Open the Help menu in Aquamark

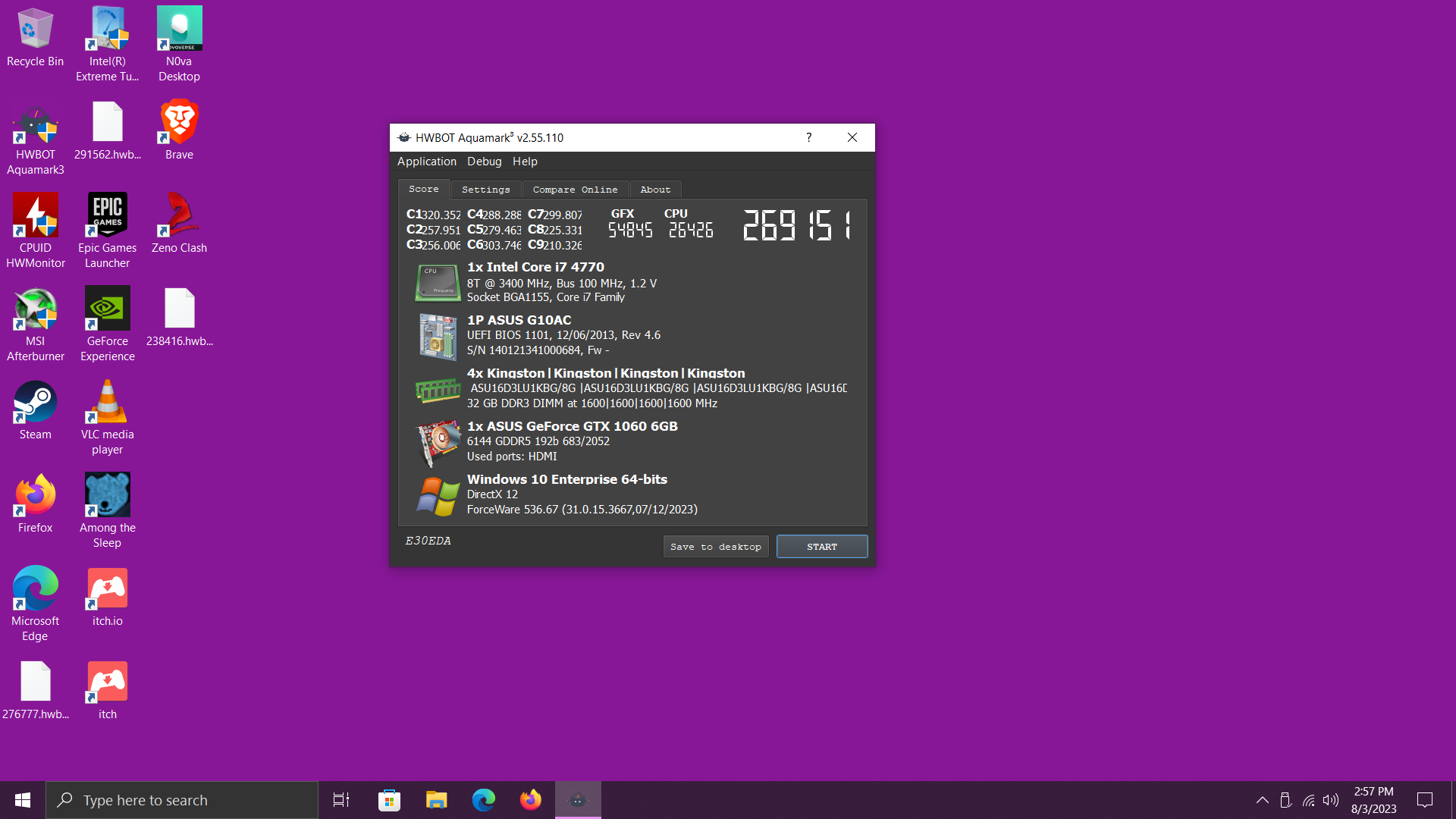(x=525, y=162)
